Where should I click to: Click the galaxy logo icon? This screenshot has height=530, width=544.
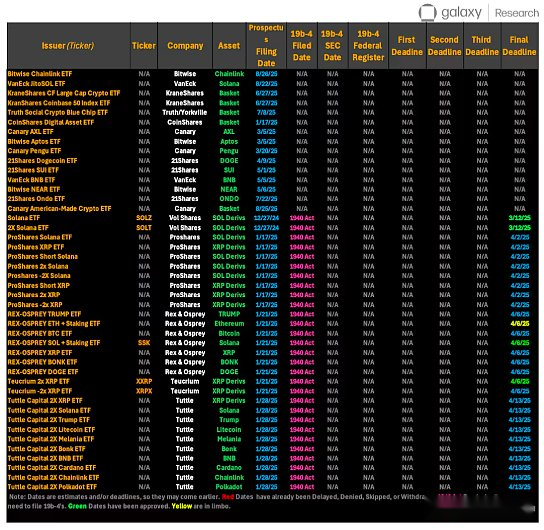pyautogui.click(x=427, y=12)
